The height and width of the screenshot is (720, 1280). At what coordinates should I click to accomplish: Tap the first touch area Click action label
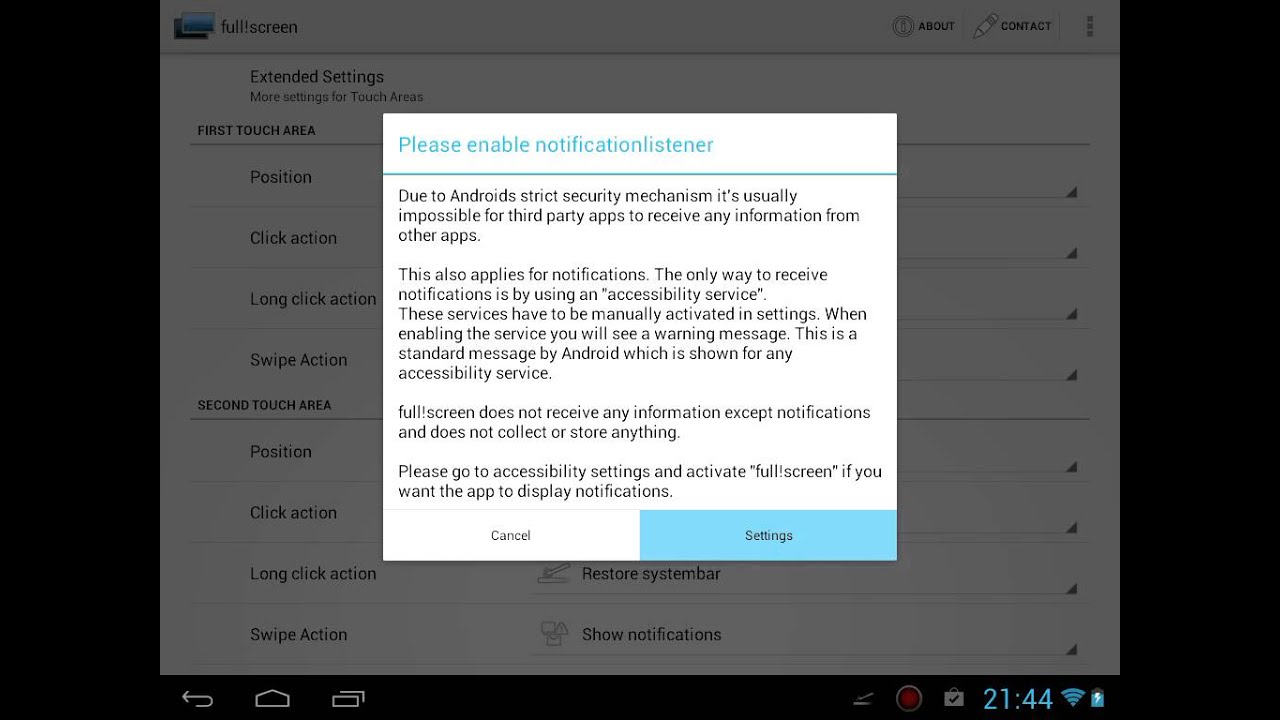[x=293, y=238]
